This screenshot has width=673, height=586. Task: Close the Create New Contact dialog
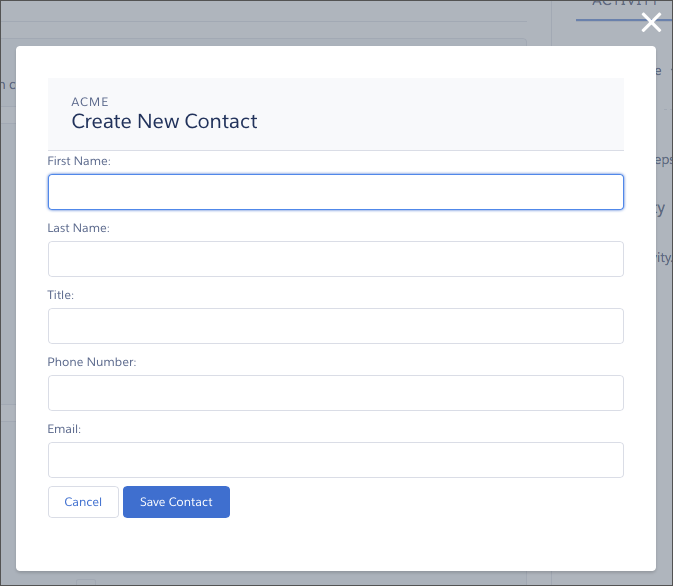click(651, 23)
